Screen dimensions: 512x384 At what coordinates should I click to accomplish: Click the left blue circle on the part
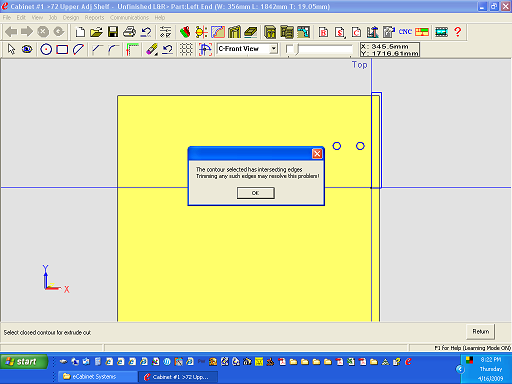pyautogui.click(x=337, y=146)
